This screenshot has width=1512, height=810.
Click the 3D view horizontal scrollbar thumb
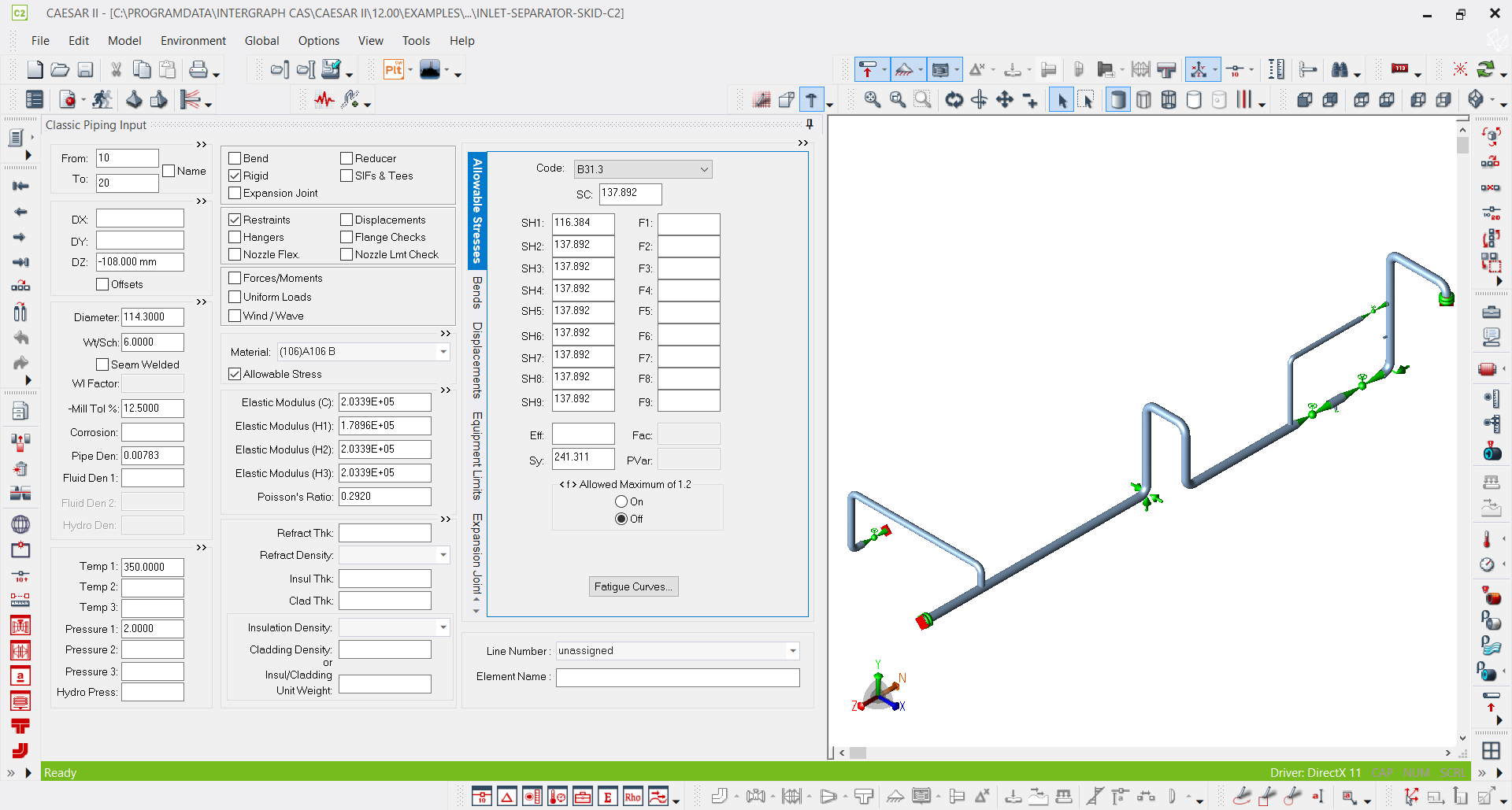pyautogui.click(x=858, y=753)
